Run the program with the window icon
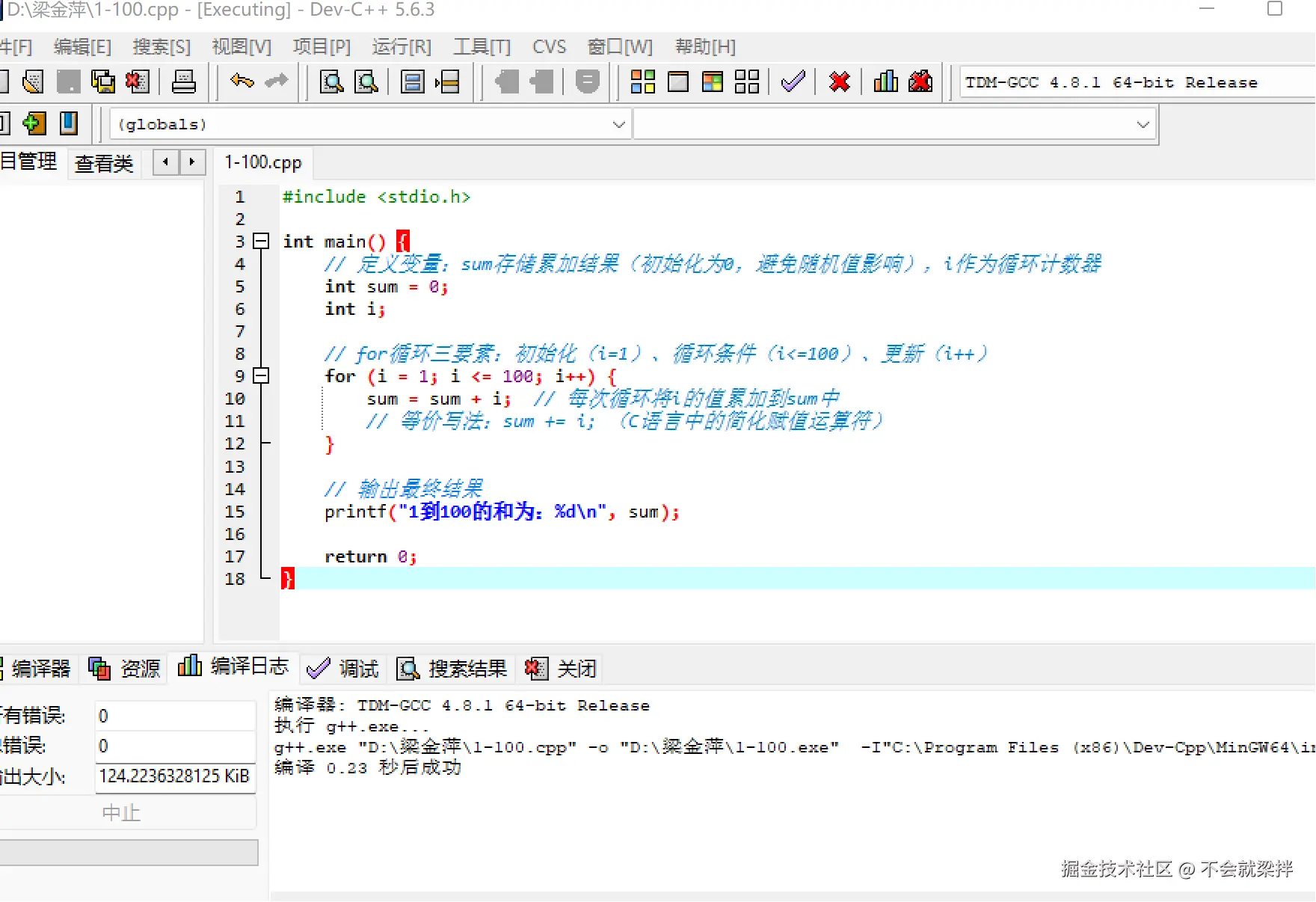1316x902 pixels. [x=678, y=82]
